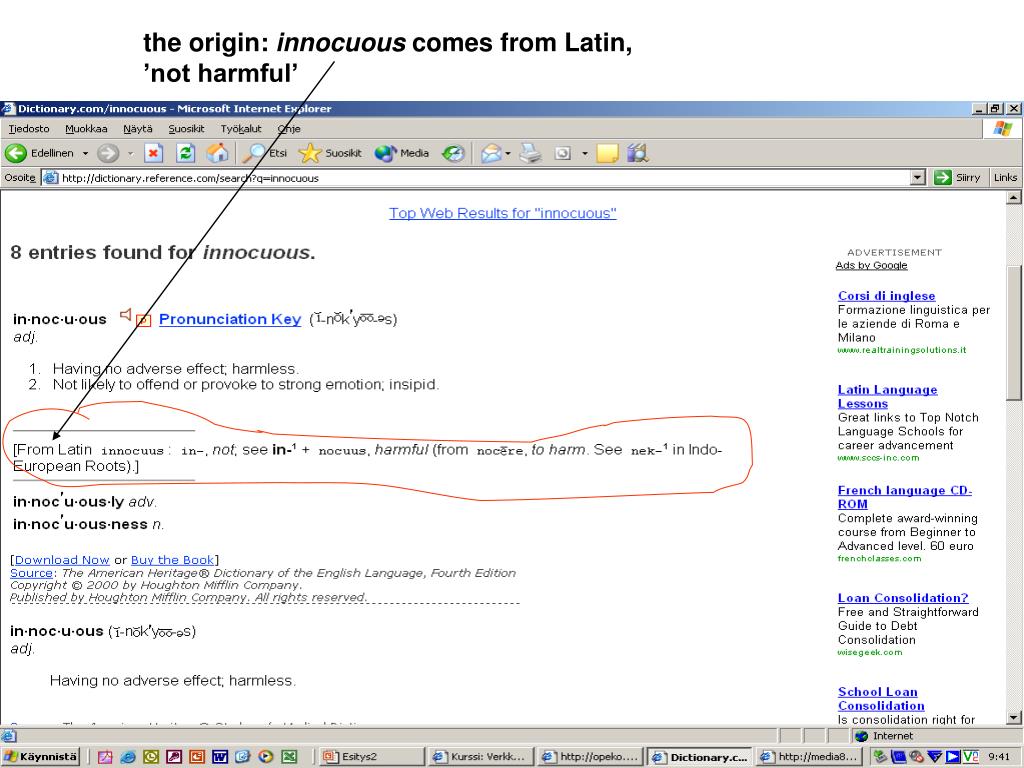This screenshot has height=768, width=1024.
Task: Switch to the http://opeko... taskbar window
Action: point(591,757)
